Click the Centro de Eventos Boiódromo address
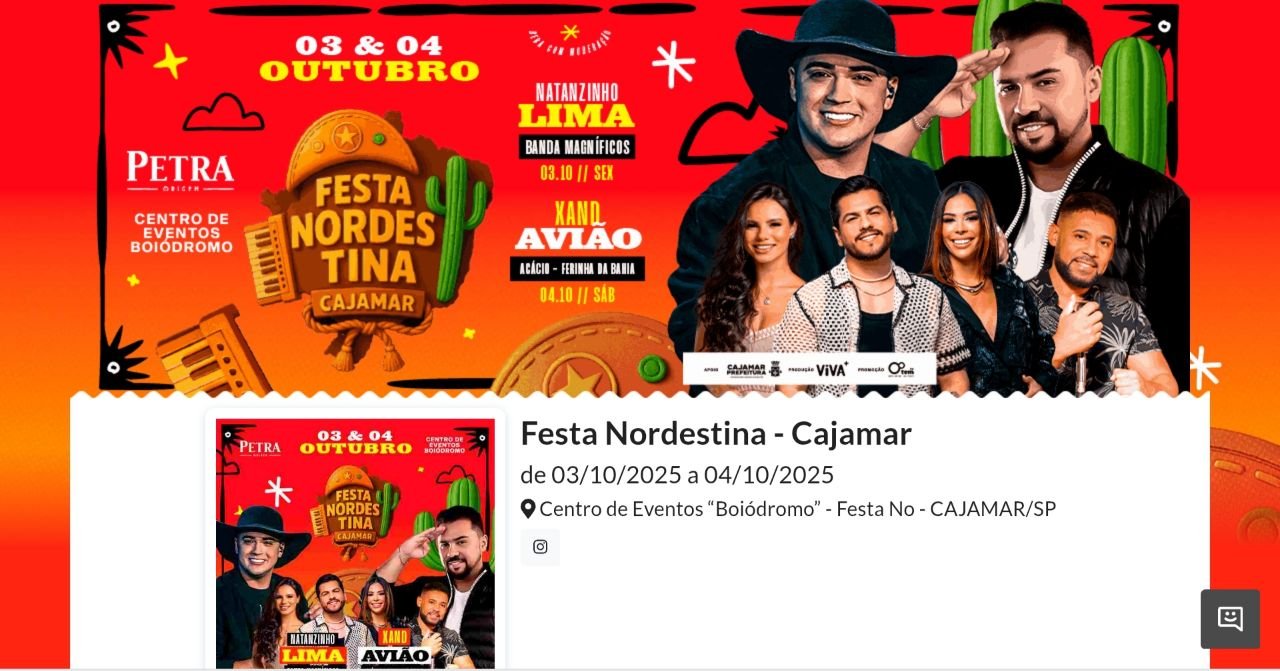The image size is (1280, 671). (x=797, y=509)
